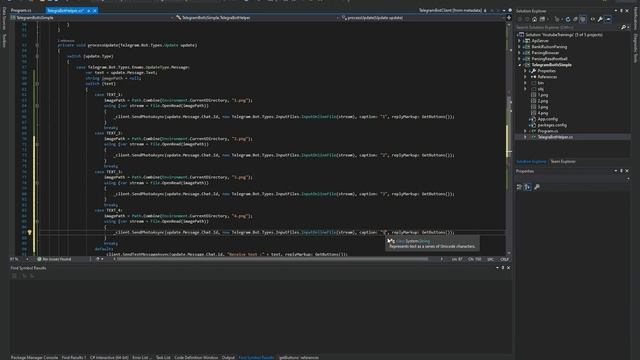Open the Find Results 1 tab

click(x=74, y=358)
